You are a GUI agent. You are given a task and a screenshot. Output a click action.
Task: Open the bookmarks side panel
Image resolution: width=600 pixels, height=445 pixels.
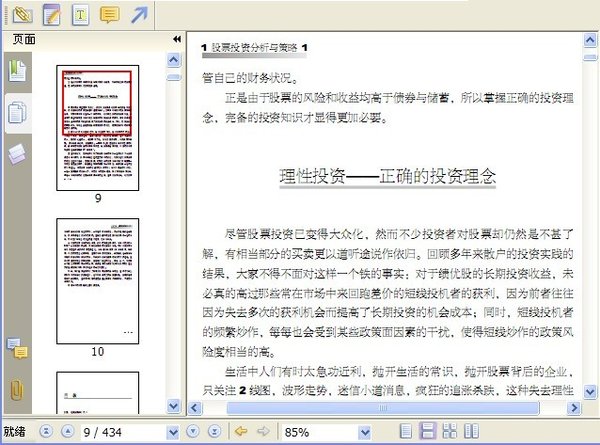point(17,71)
